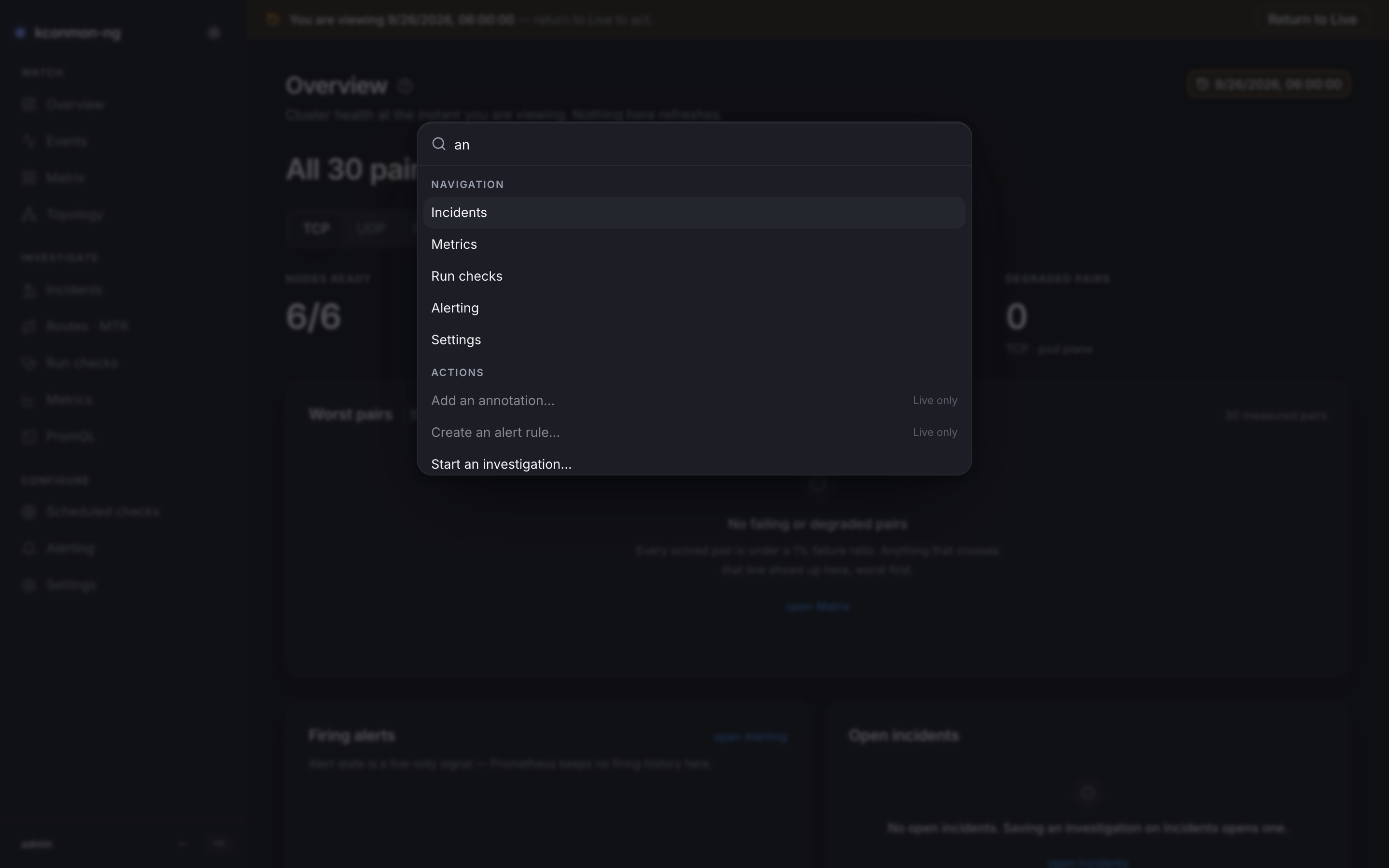The image size is (1389, 868).
Task: Select the Start an investigation action
Action: coord(694,464)
